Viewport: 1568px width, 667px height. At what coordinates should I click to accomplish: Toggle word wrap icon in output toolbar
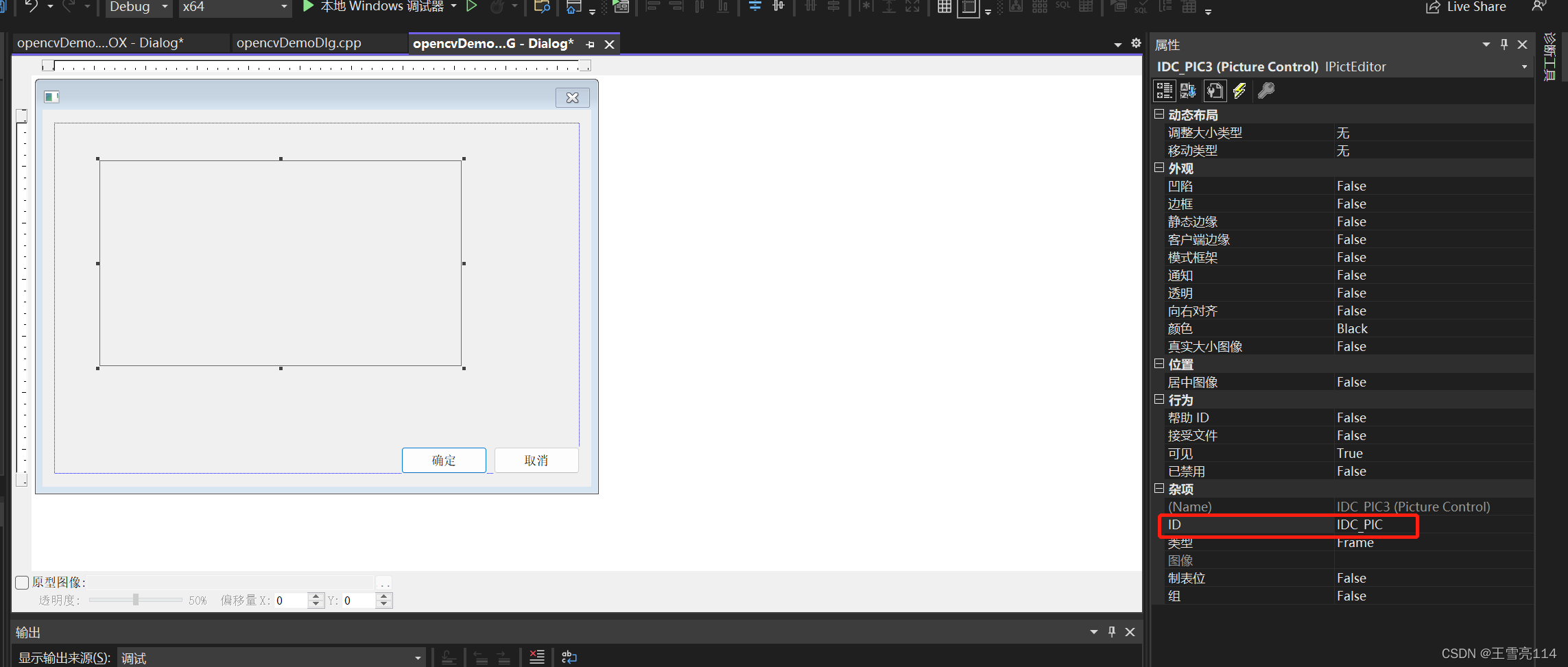coord(569,657)
